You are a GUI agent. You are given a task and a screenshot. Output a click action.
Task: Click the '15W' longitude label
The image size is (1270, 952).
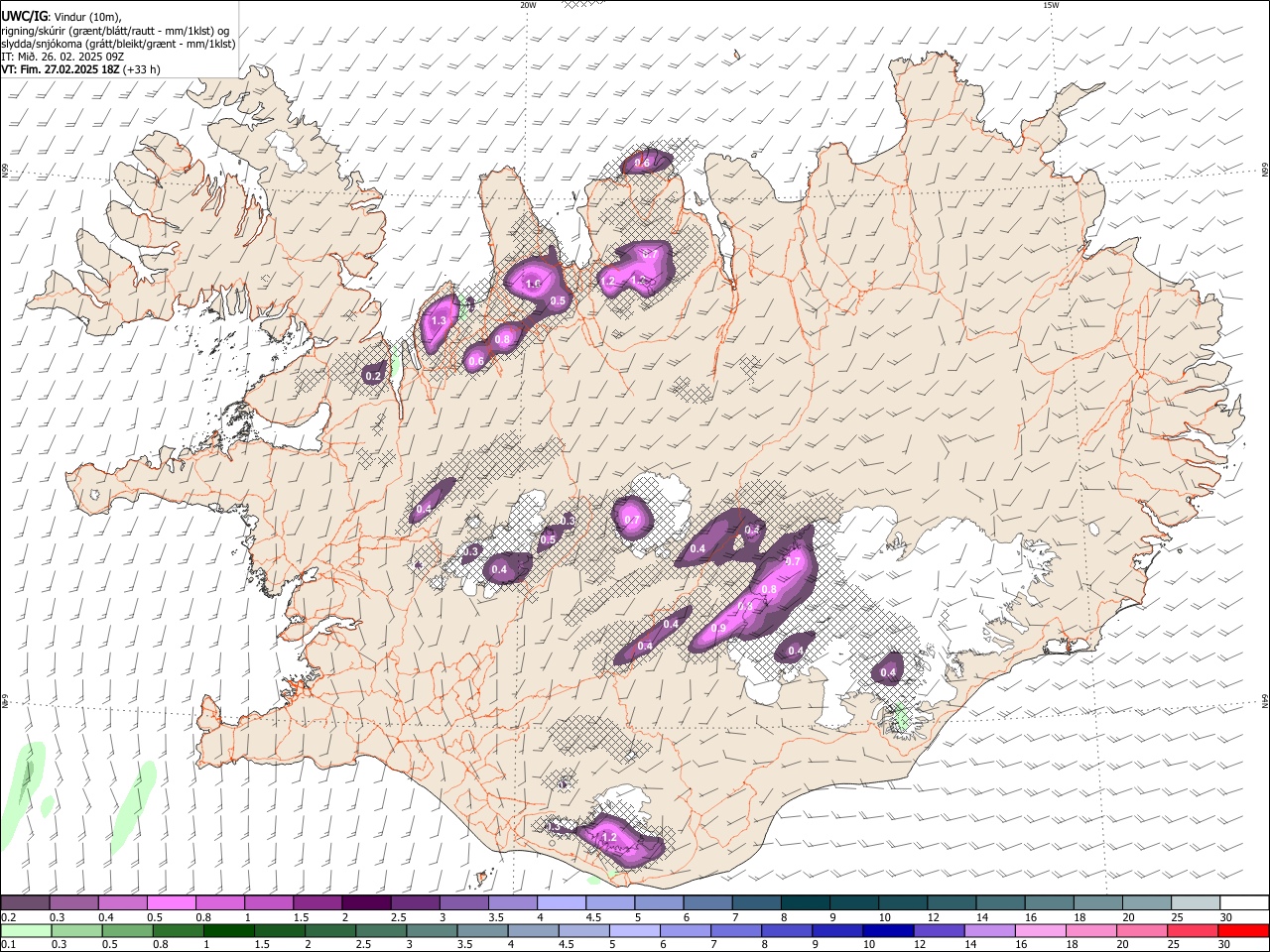click(x=1051, y=5)
